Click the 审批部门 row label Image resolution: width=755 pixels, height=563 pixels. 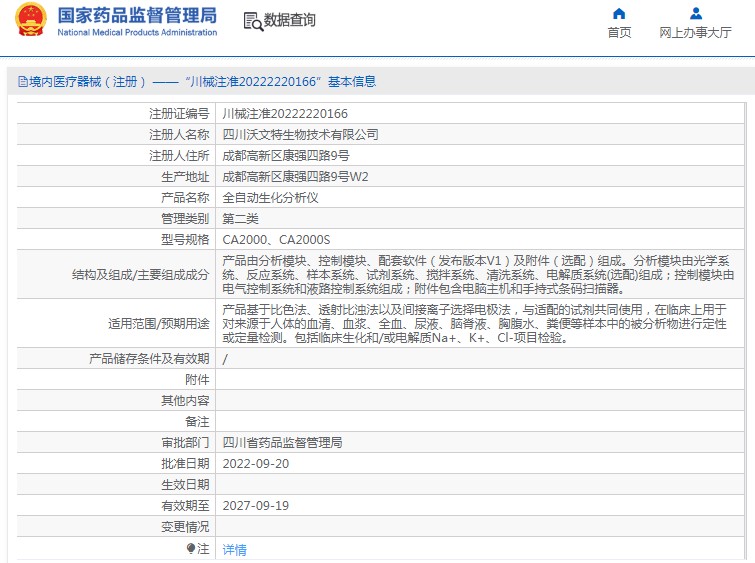[185, 443]
